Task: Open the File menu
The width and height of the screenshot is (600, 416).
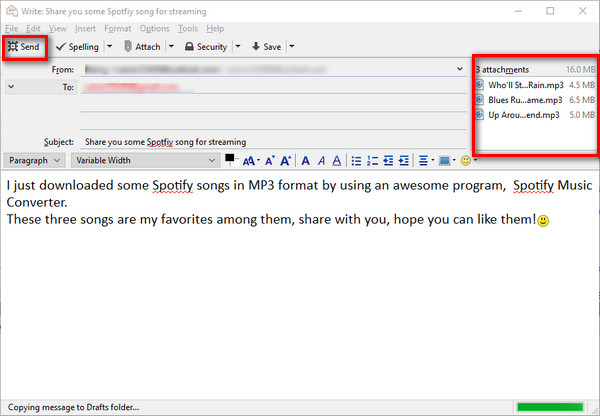Action: (x=11, y=29)
